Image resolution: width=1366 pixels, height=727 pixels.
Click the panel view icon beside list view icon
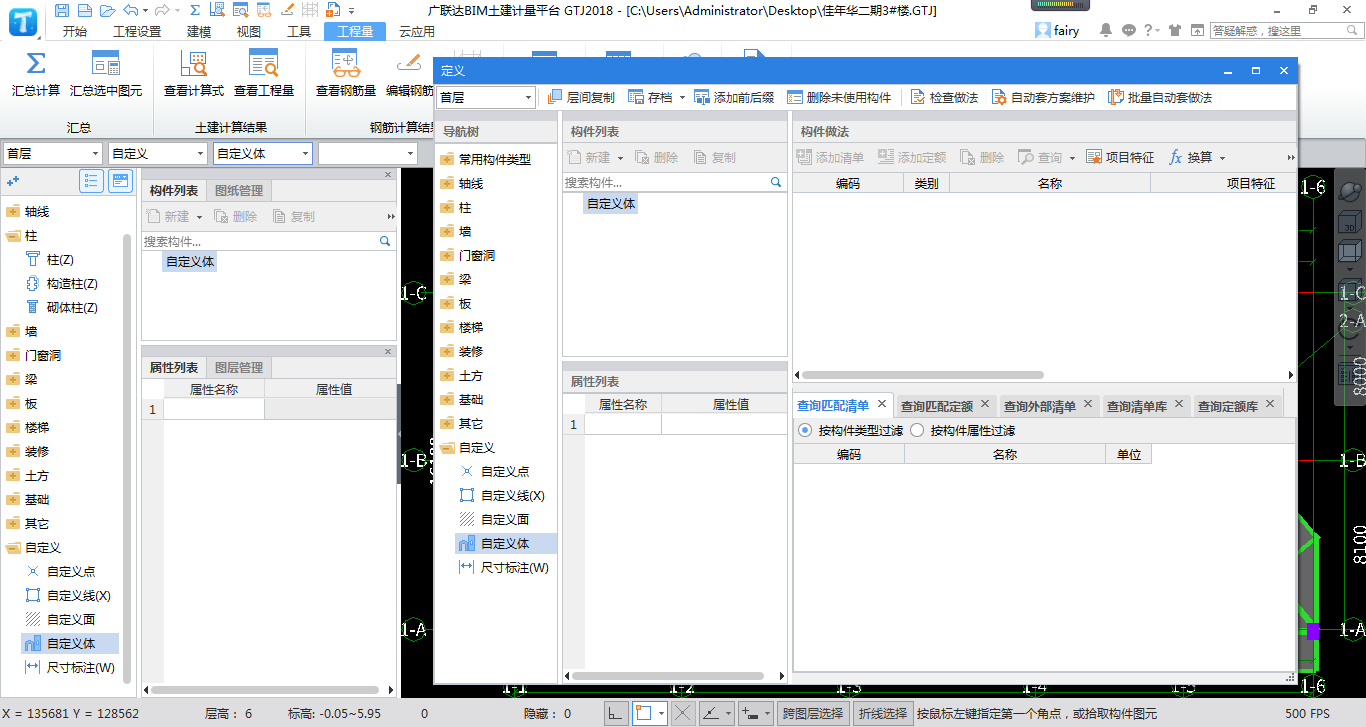[x=120, y=181]
